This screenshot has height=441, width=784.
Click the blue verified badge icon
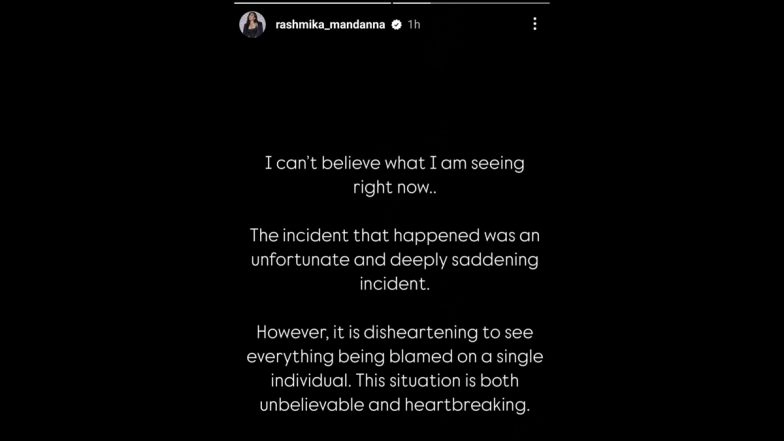pos(397,25)
